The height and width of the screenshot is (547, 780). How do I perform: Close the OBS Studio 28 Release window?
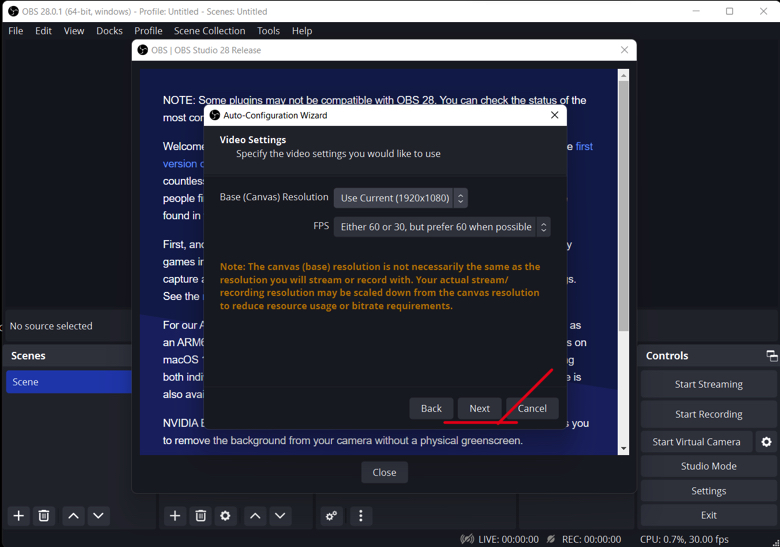[x=624, y=50]
